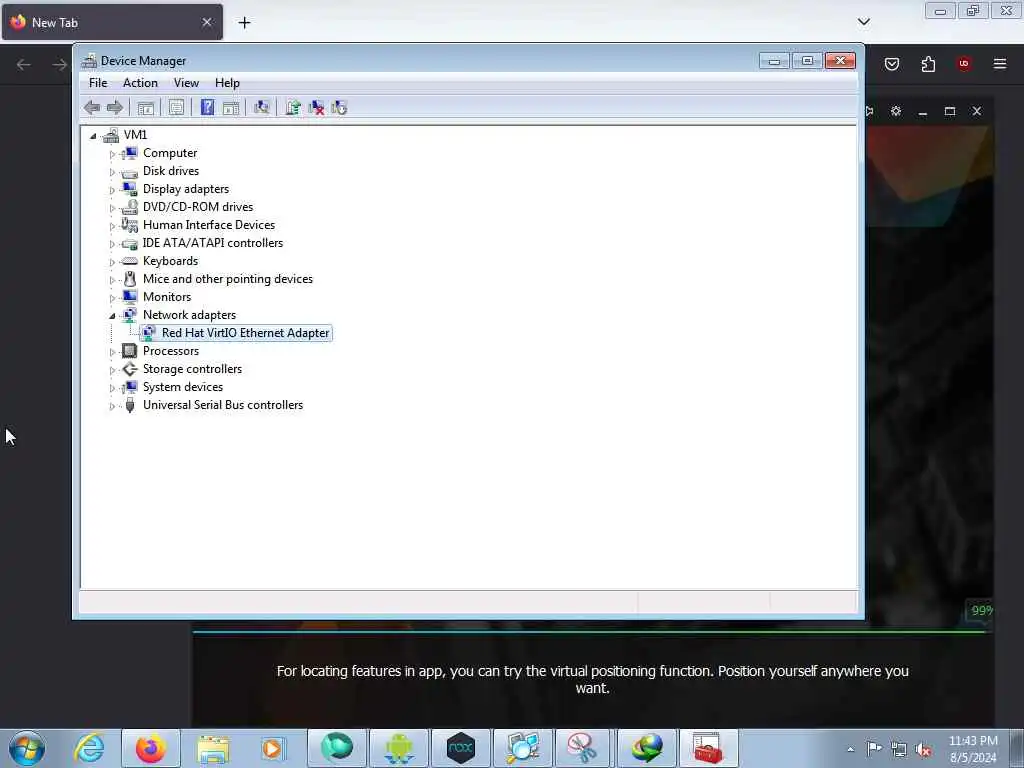Click the USB controllers plug icon
Image resolution: width=1024 pixels, height=768 pixels.
[x=130, y=405]
